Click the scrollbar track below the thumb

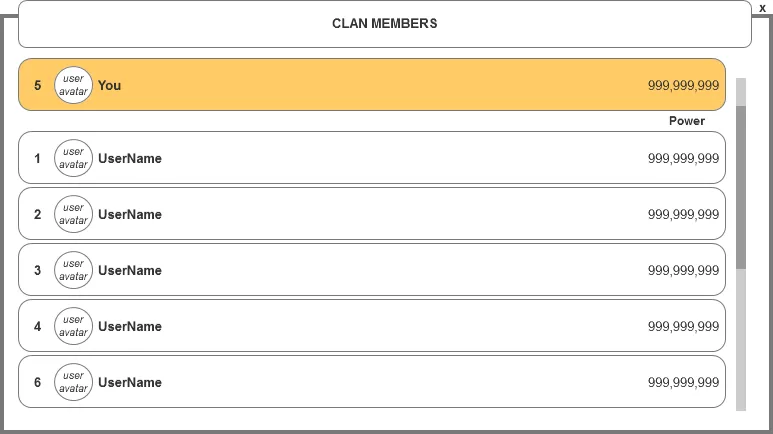click(x=741, y=340)
